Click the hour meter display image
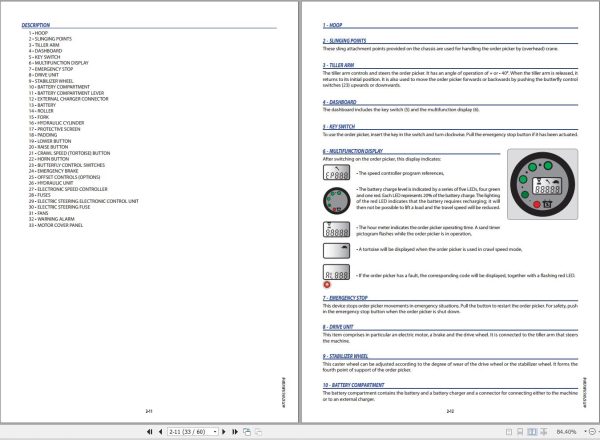 pyautogui.click(x=336, y=229)
